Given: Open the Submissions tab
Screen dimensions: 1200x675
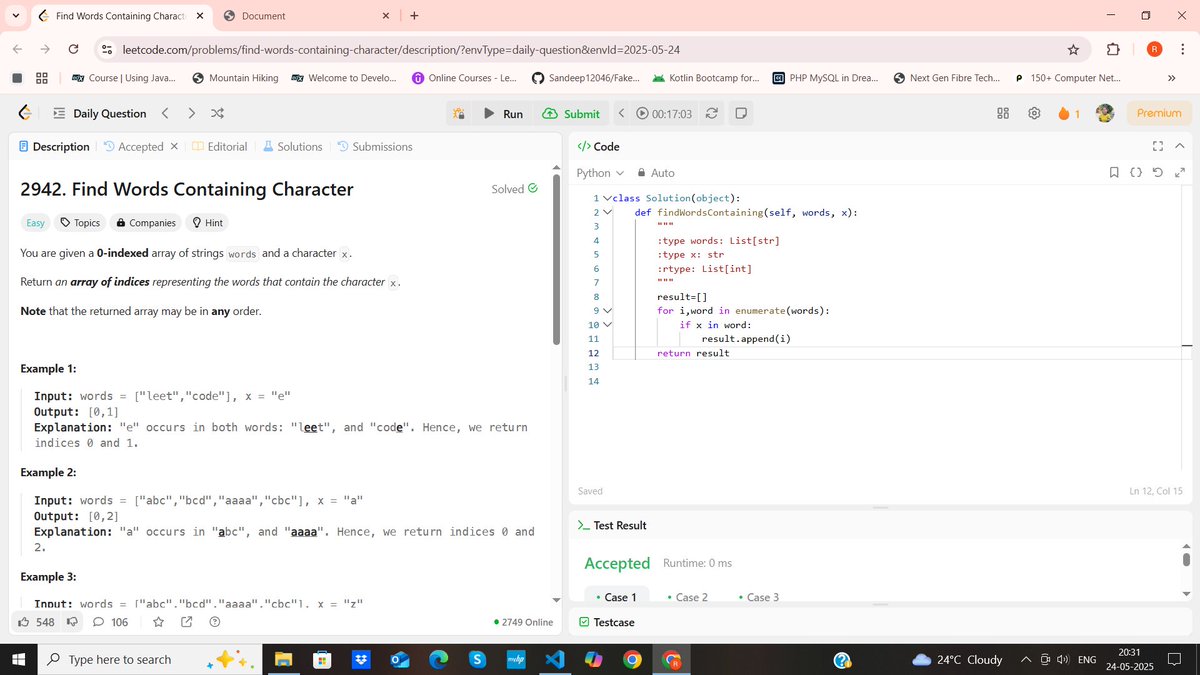Looking at the screenshot, I should 375,146.
